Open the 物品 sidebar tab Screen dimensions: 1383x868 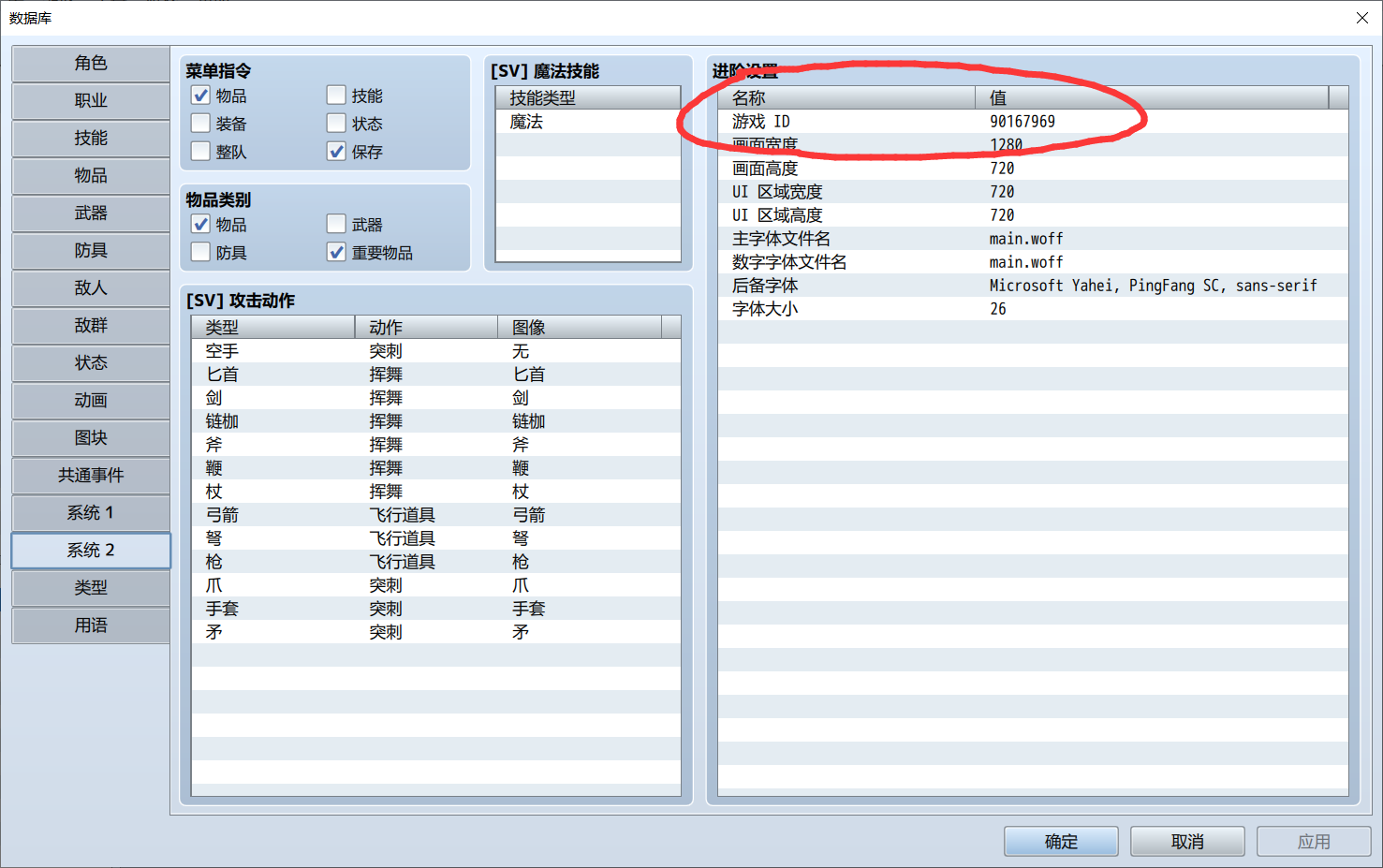[x=91, y=176]
